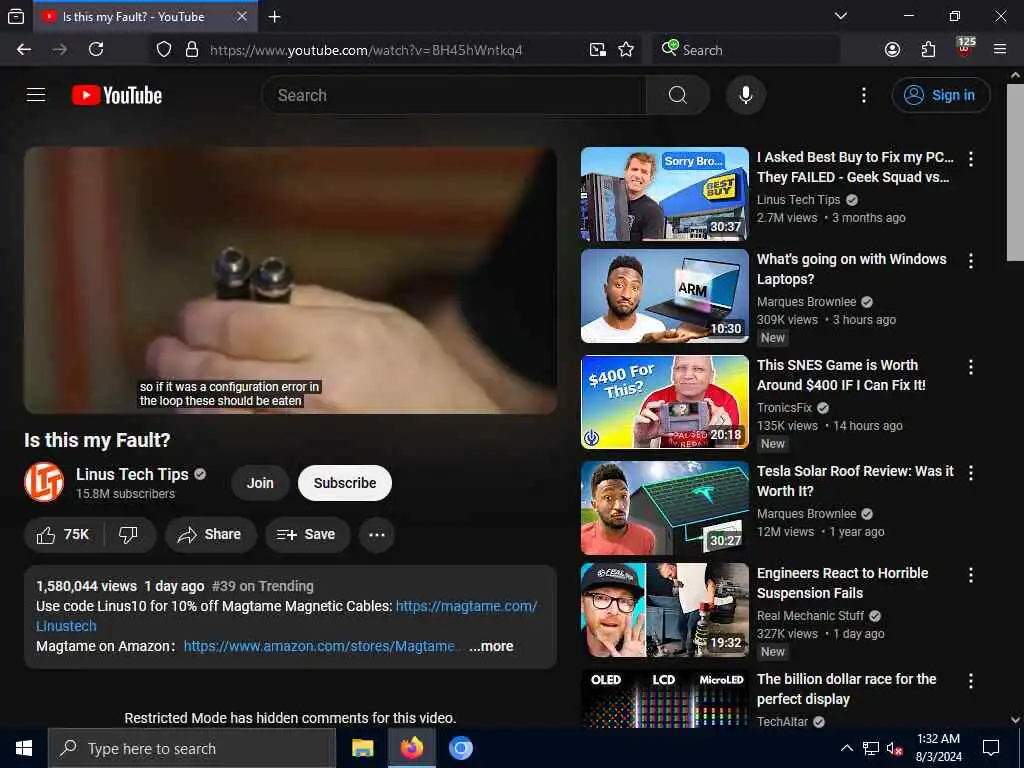Viewport: 1024px width, 768px height.
Task: Open the blue circle app on taskbar
Action: 460,748
